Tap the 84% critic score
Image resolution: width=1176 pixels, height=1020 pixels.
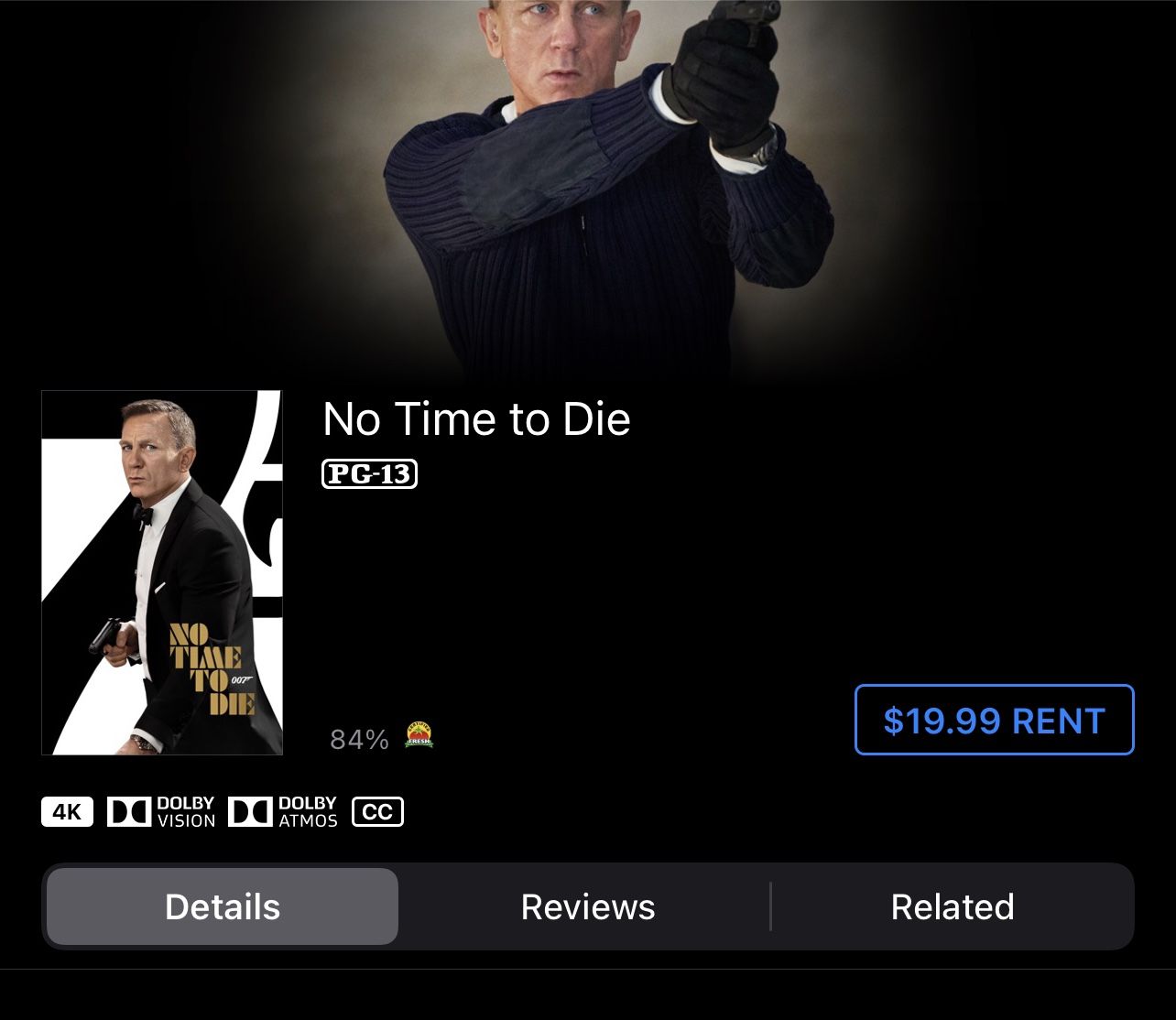click(x=359, y=739)
